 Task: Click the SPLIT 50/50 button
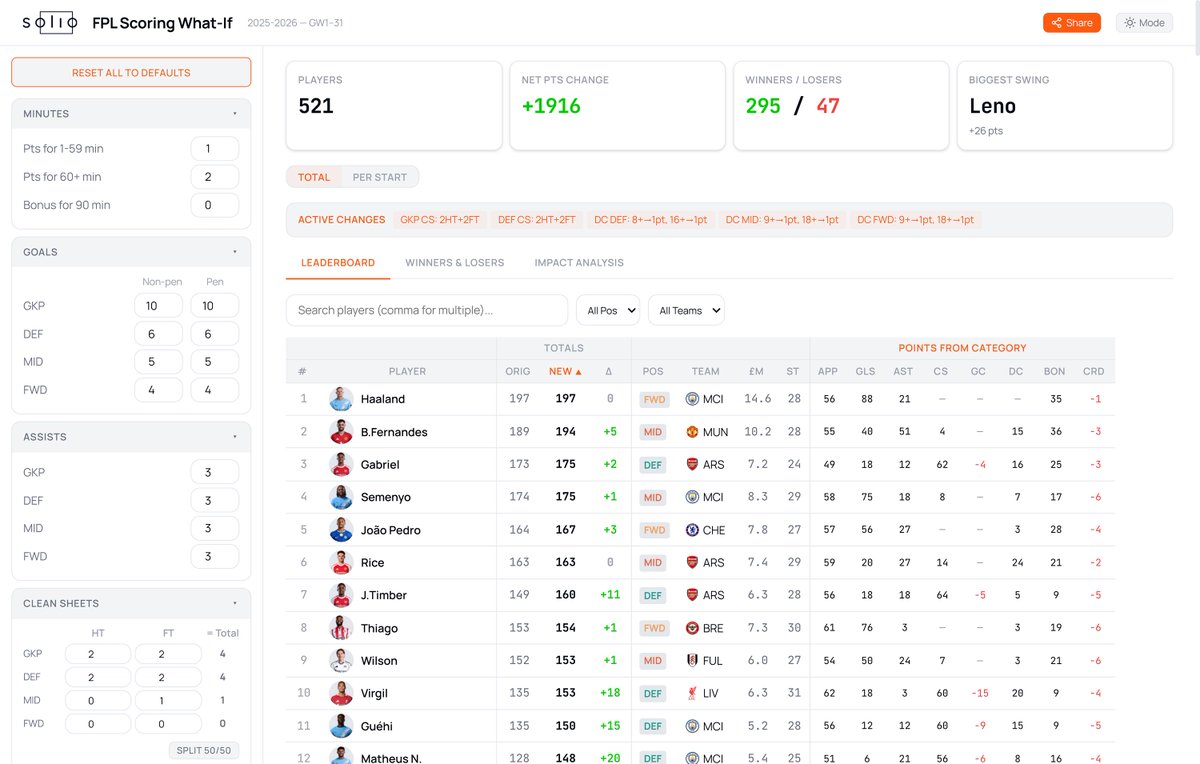pos(203,750)
